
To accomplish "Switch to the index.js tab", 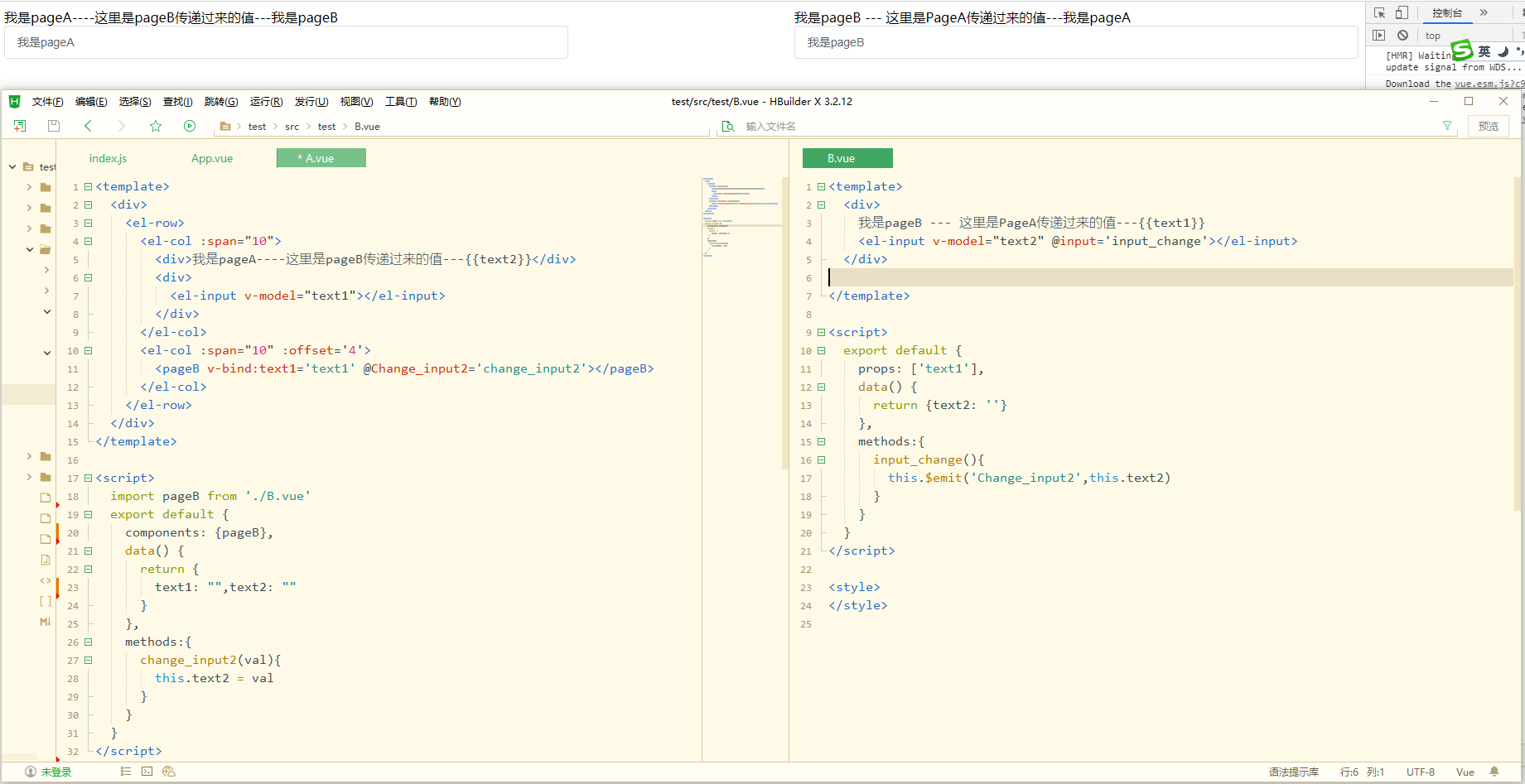I will (108, 158).
